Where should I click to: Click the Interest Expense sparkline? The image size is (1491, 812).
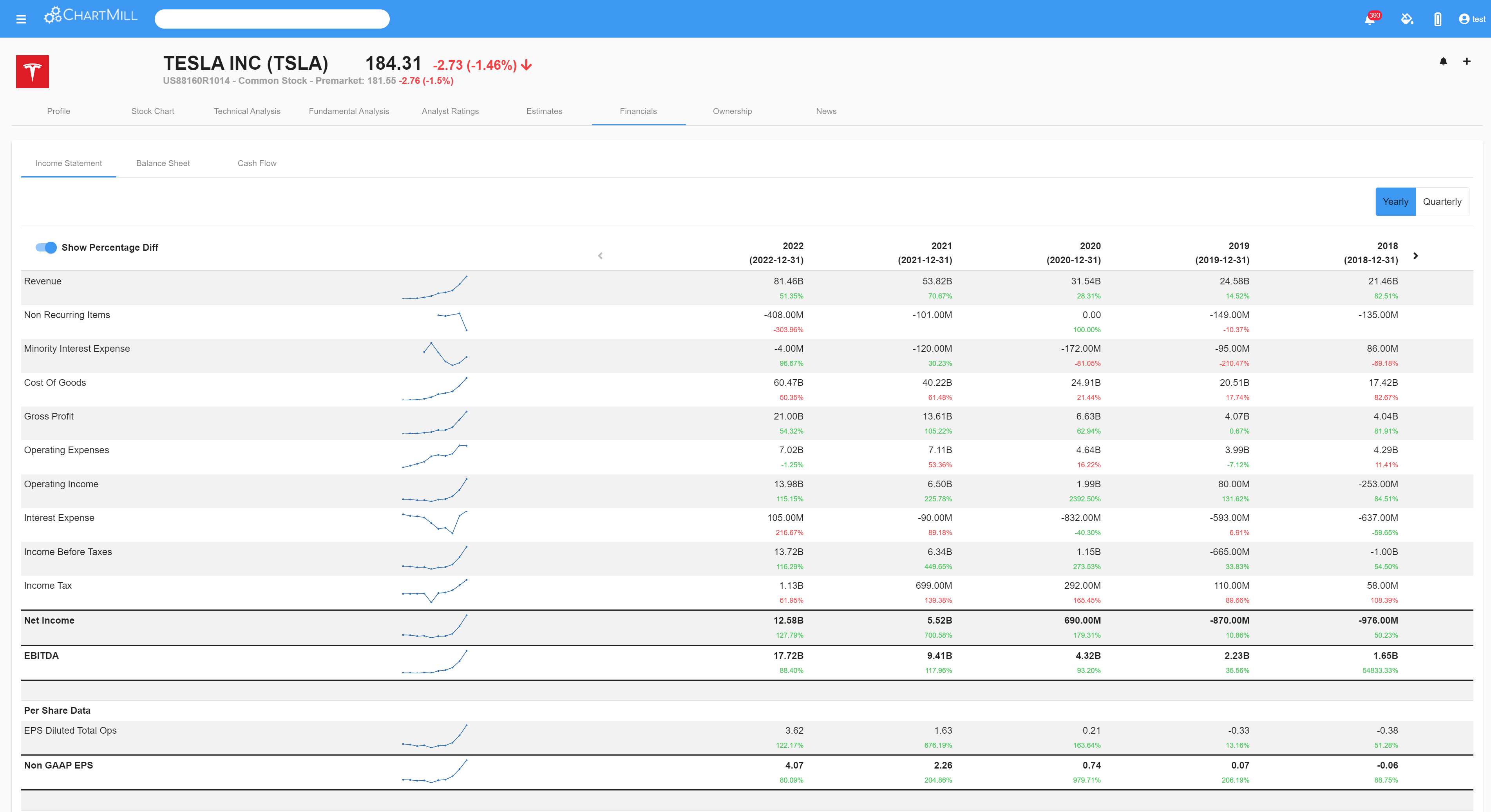(435, 523)
